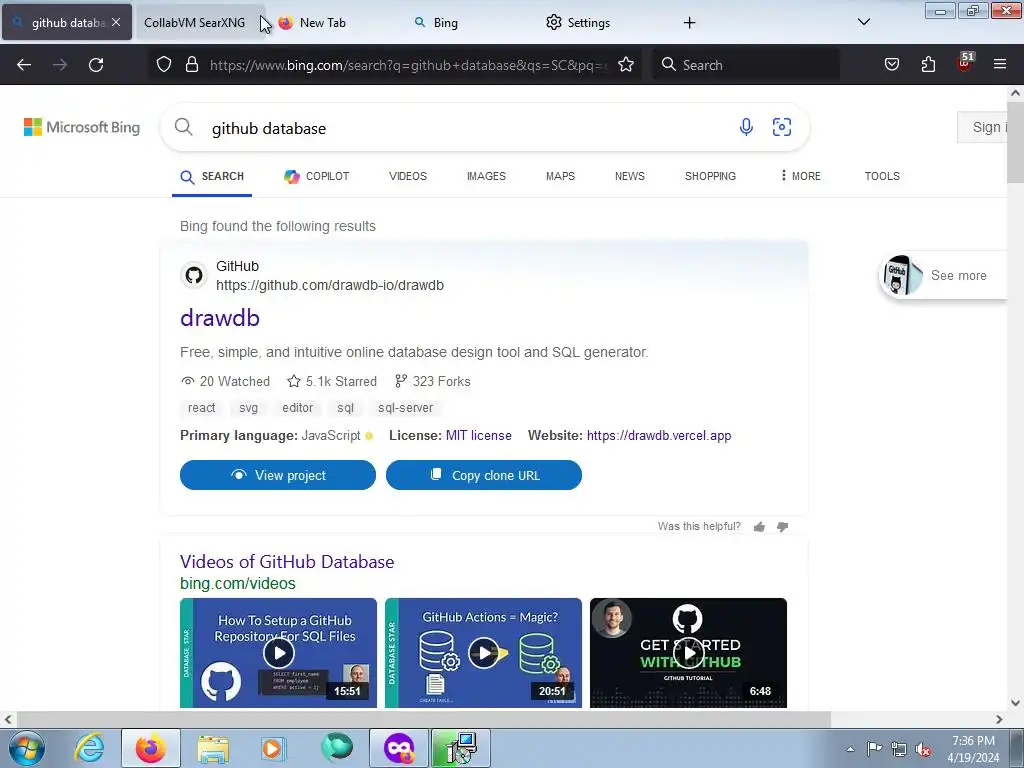Open the MIT license link
1024x768 pixels.
click(x=479, y=436)
